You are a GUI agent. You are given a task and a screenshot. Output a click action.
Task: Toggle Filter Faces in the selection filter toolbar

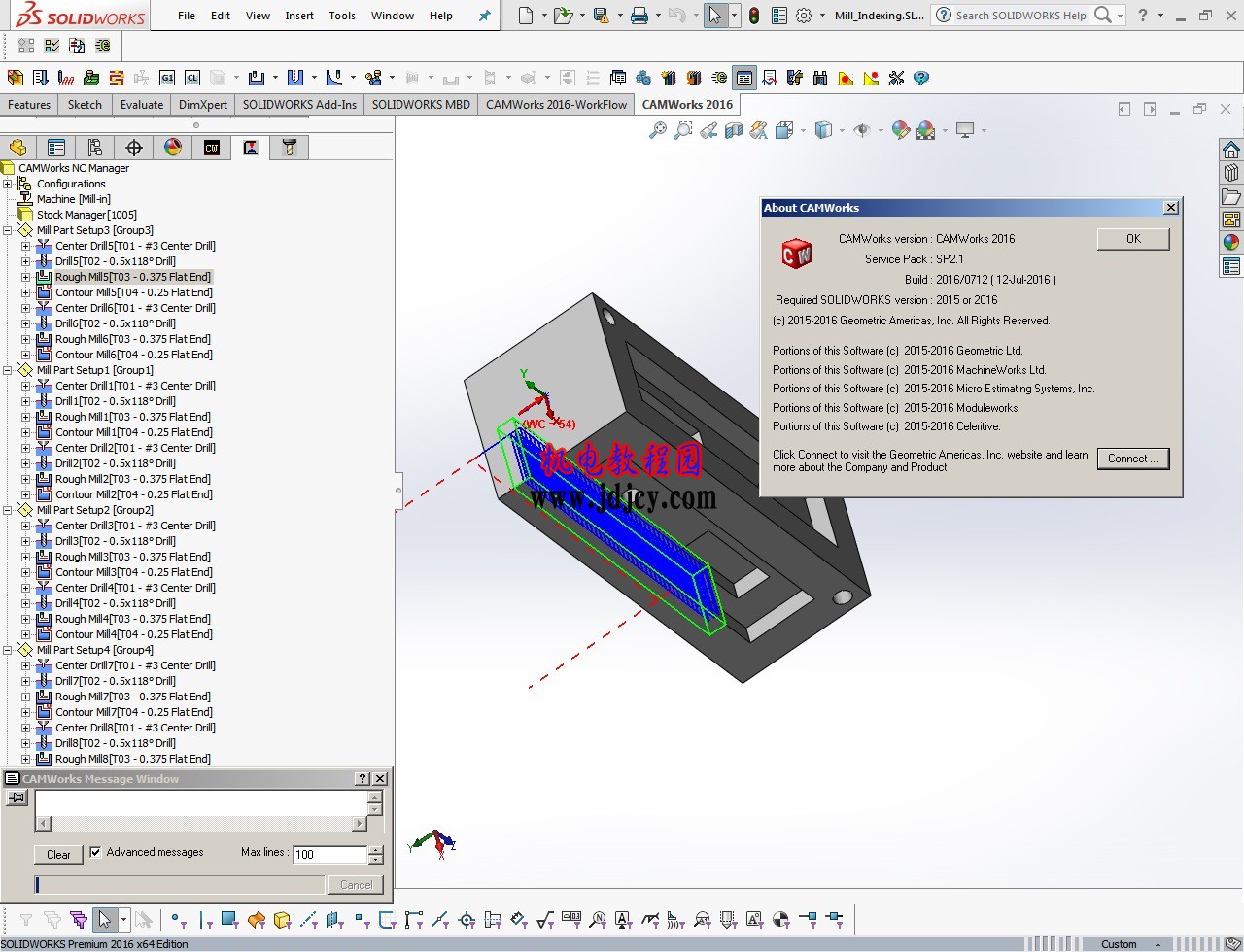(x=230, y=919)
